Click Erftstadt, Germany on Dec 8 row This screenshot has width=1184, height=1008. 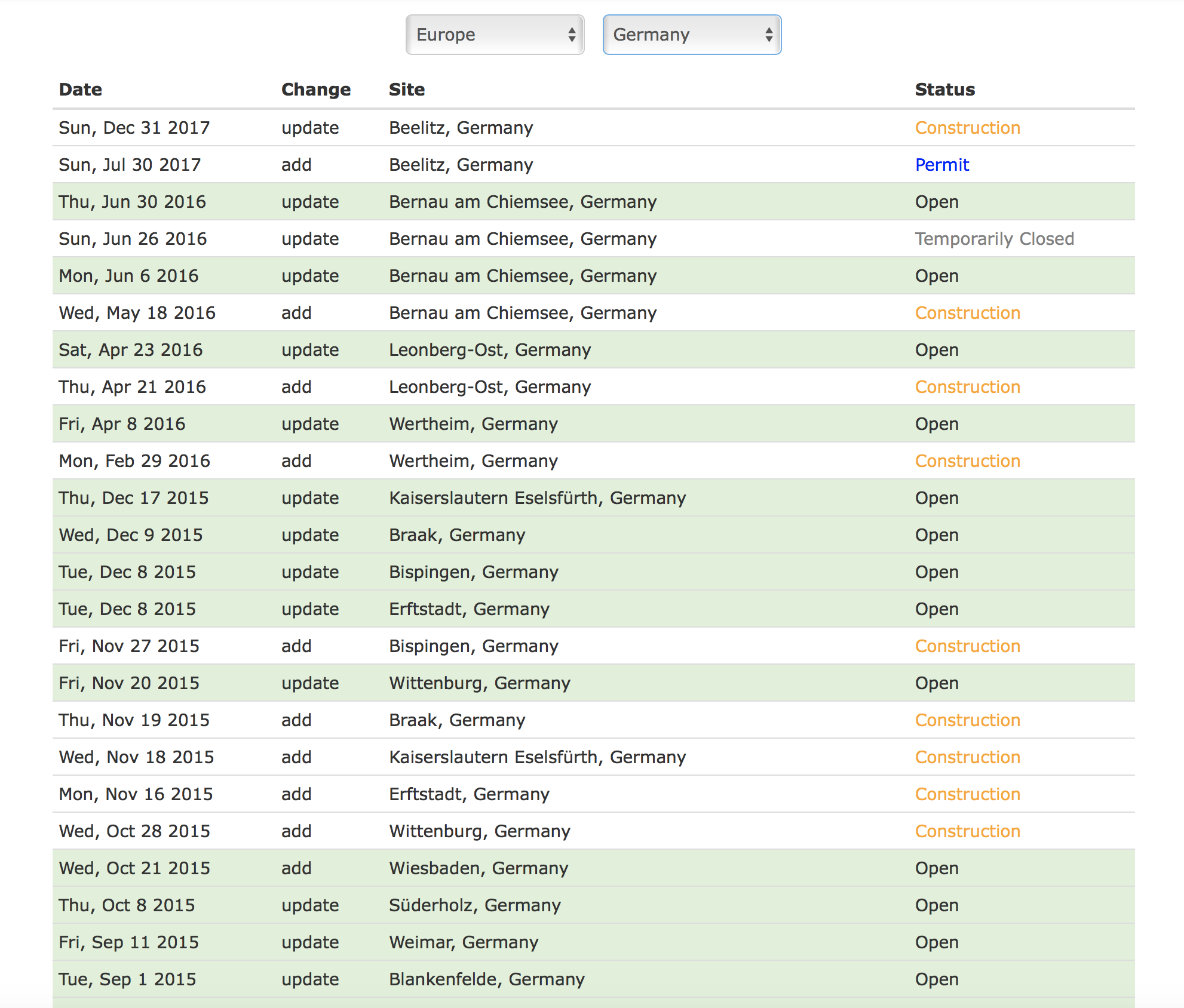point(470,609)
